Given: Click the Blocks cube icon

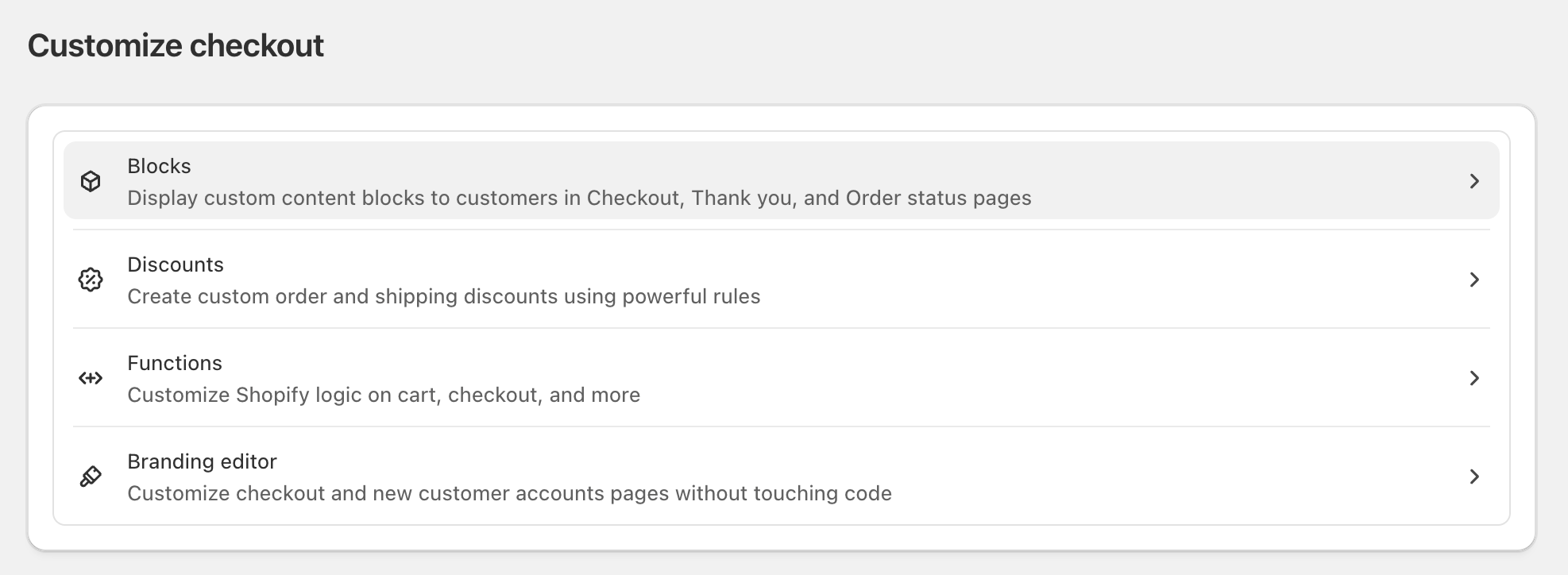Looking at the screenshot, I should pos(91,182).
